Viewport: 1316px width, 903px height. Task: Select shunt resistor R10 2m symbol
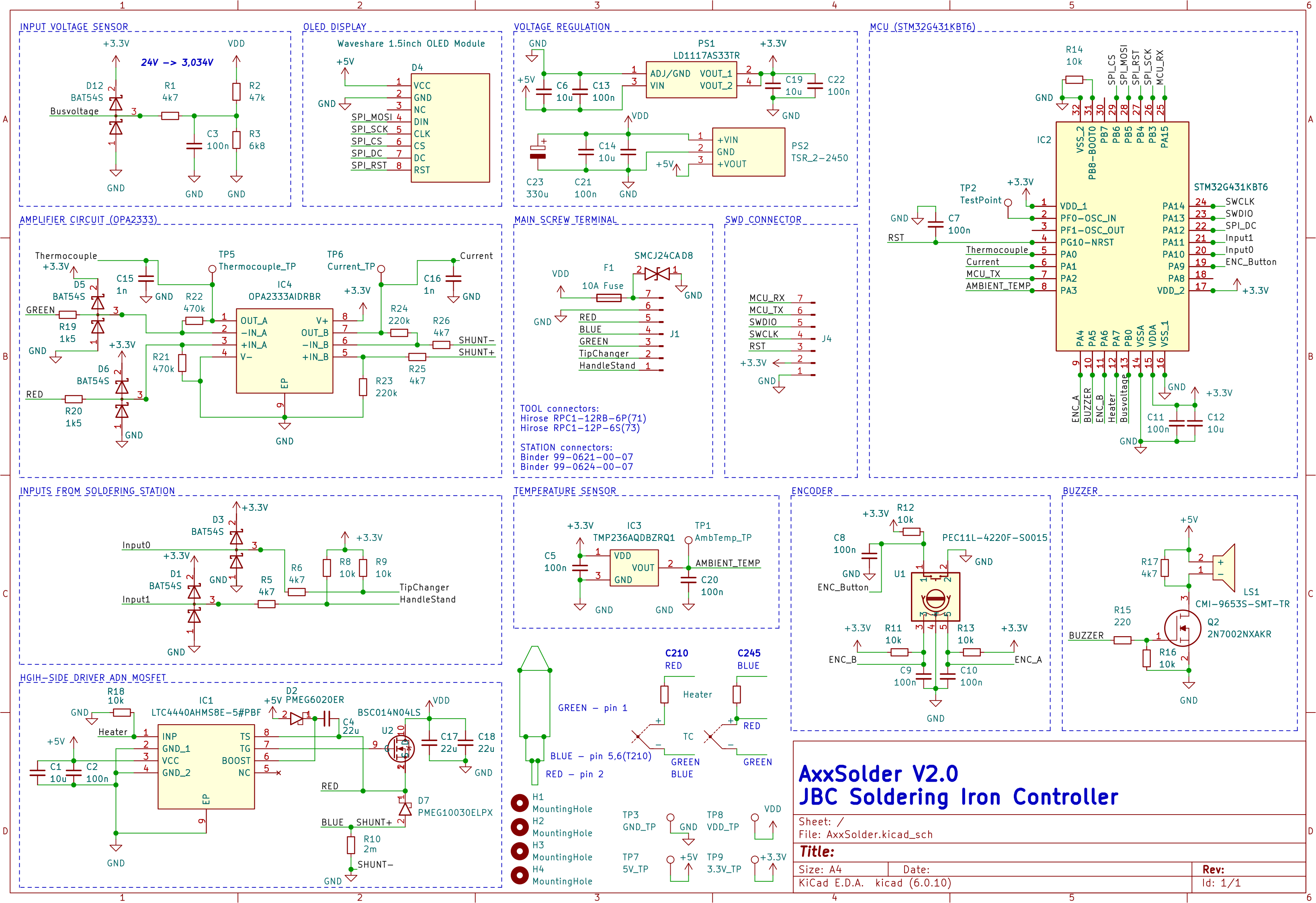(x=351, y=845)
